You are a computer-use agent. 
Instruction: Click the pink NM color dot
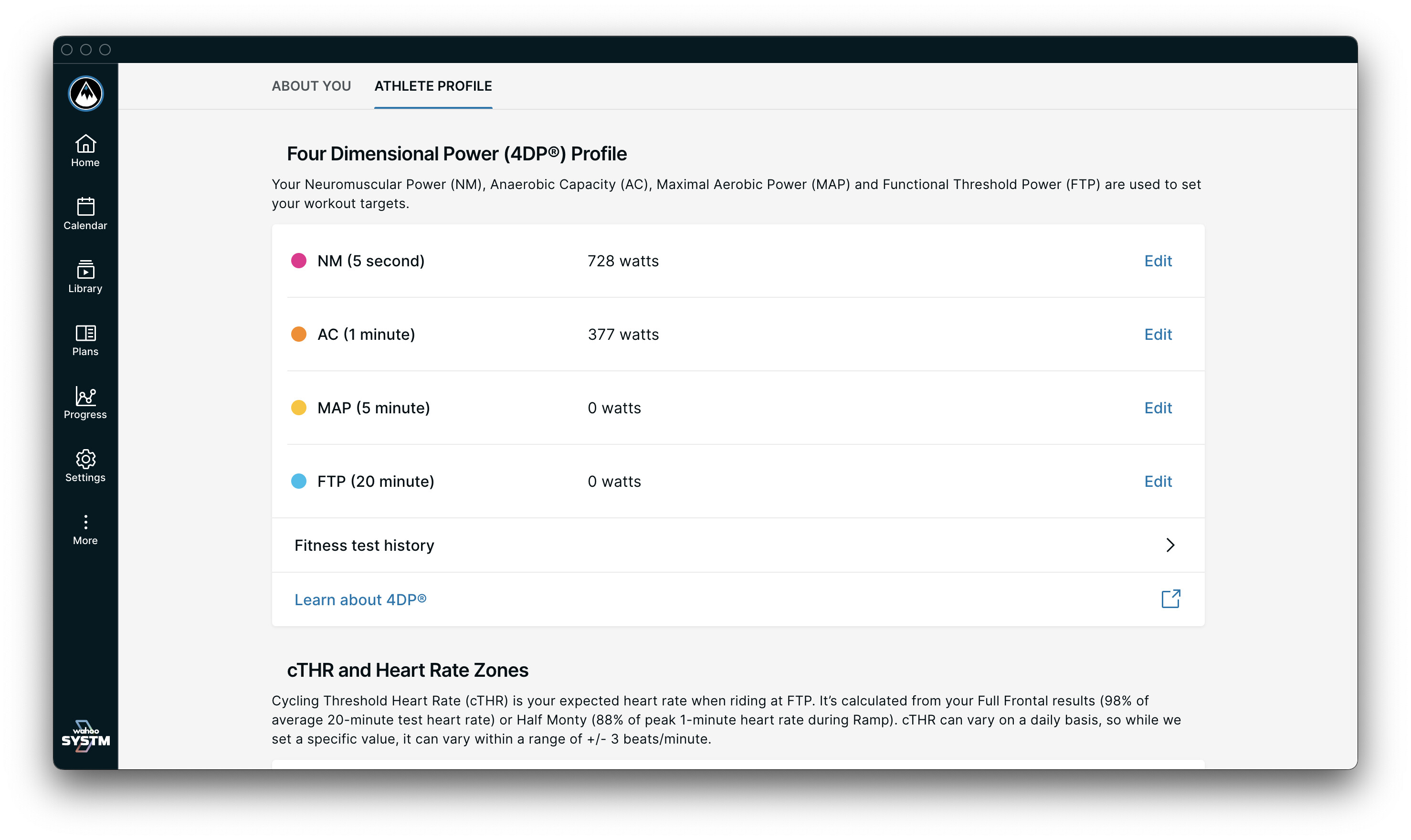(299, 261)
